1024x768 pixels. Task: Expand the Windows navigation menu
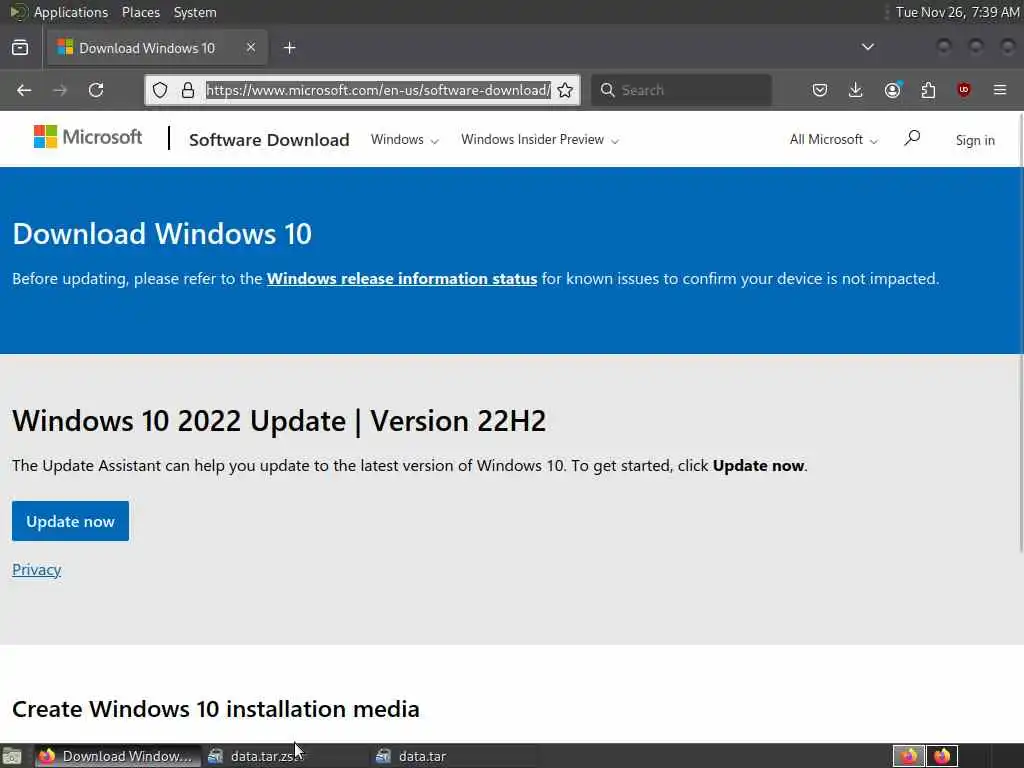click(404, 140)
